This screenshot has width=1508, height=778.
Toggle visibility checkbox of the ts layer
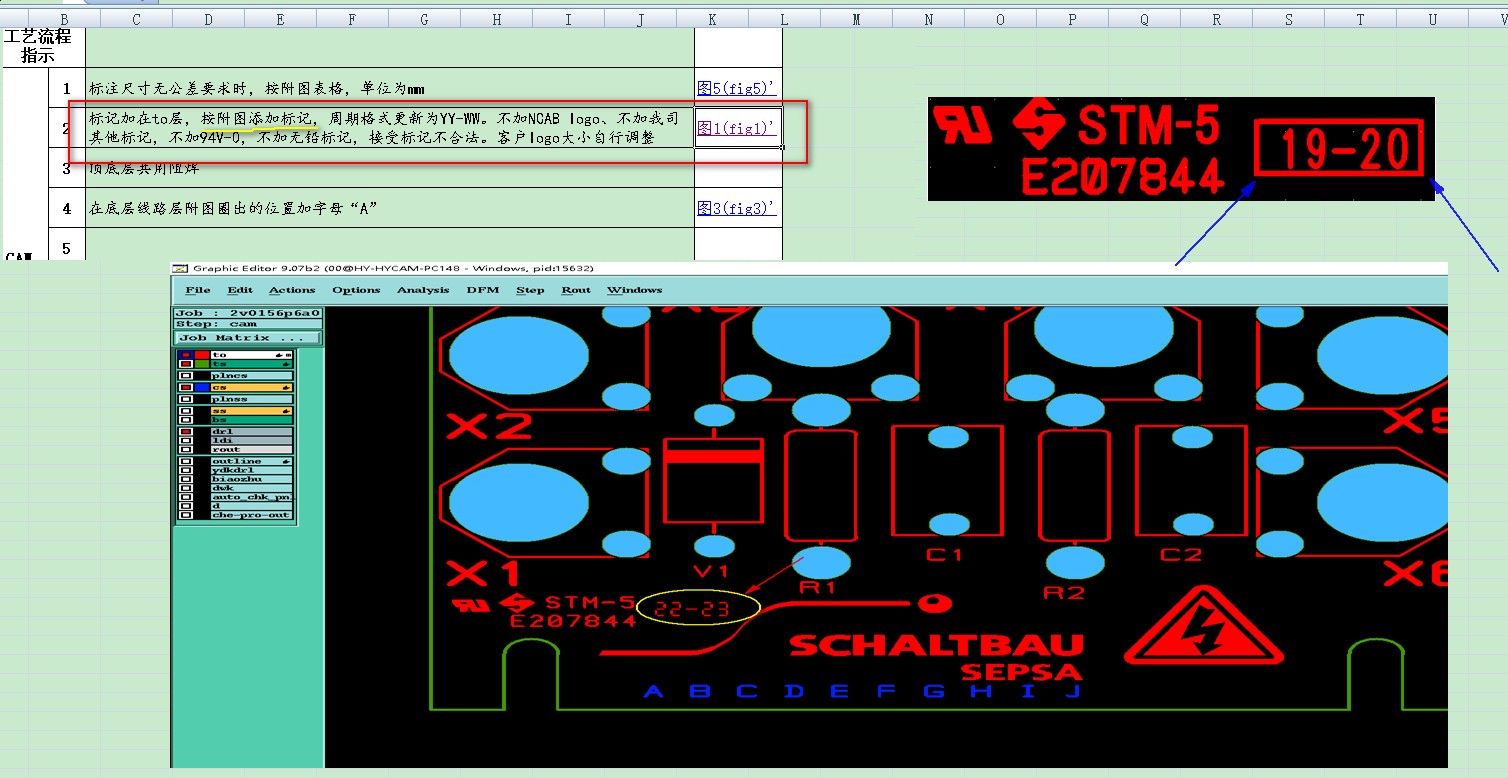(x=186, y=364)
